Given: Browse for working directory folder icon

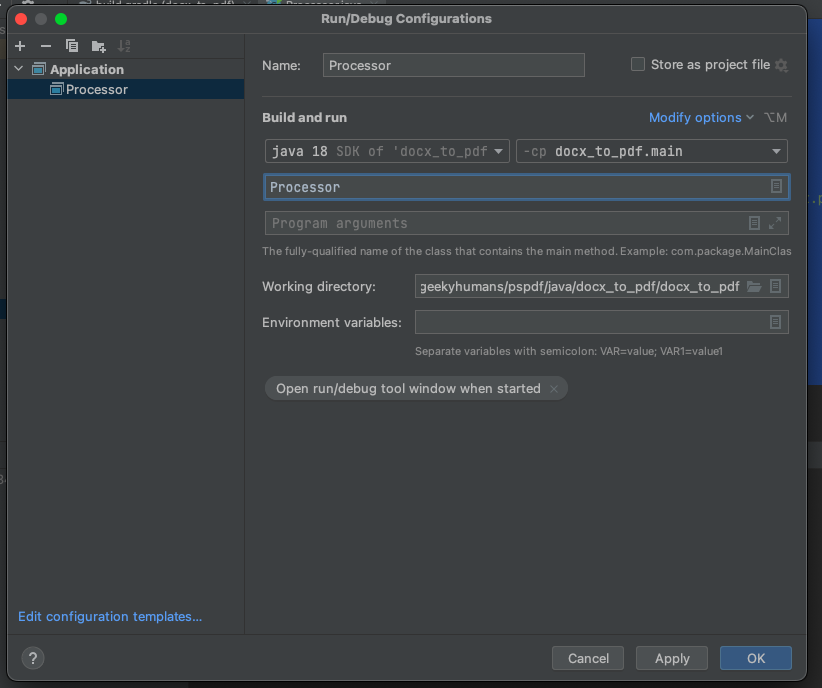Looking at the screenshot, I should (754, 286).
